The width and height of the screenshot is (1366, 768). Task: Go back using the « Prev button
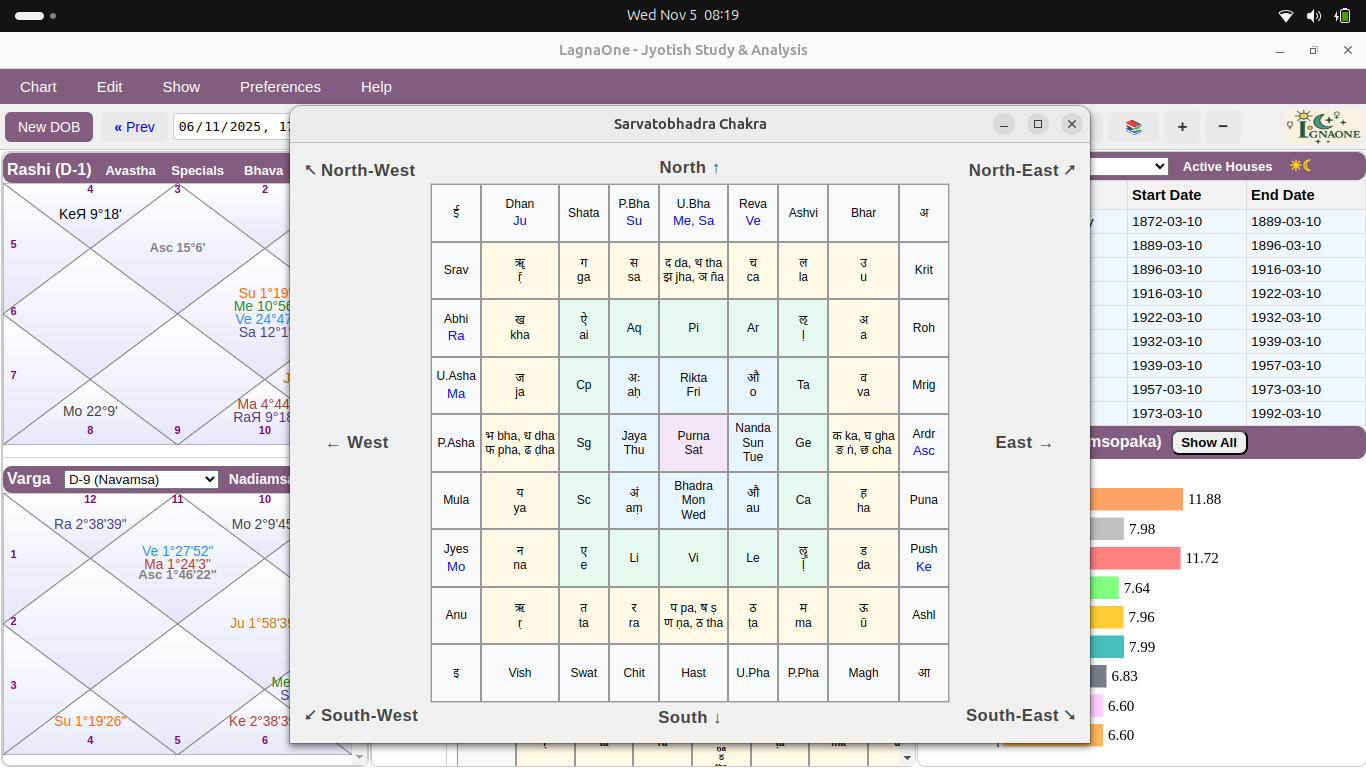pyautogui.click(x=134, y=127)
